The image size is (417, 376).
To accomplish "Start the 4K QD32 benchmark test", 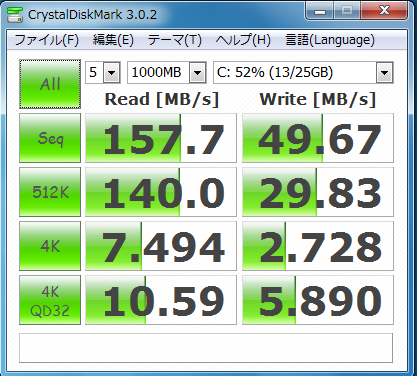I will tap(50, 300).
